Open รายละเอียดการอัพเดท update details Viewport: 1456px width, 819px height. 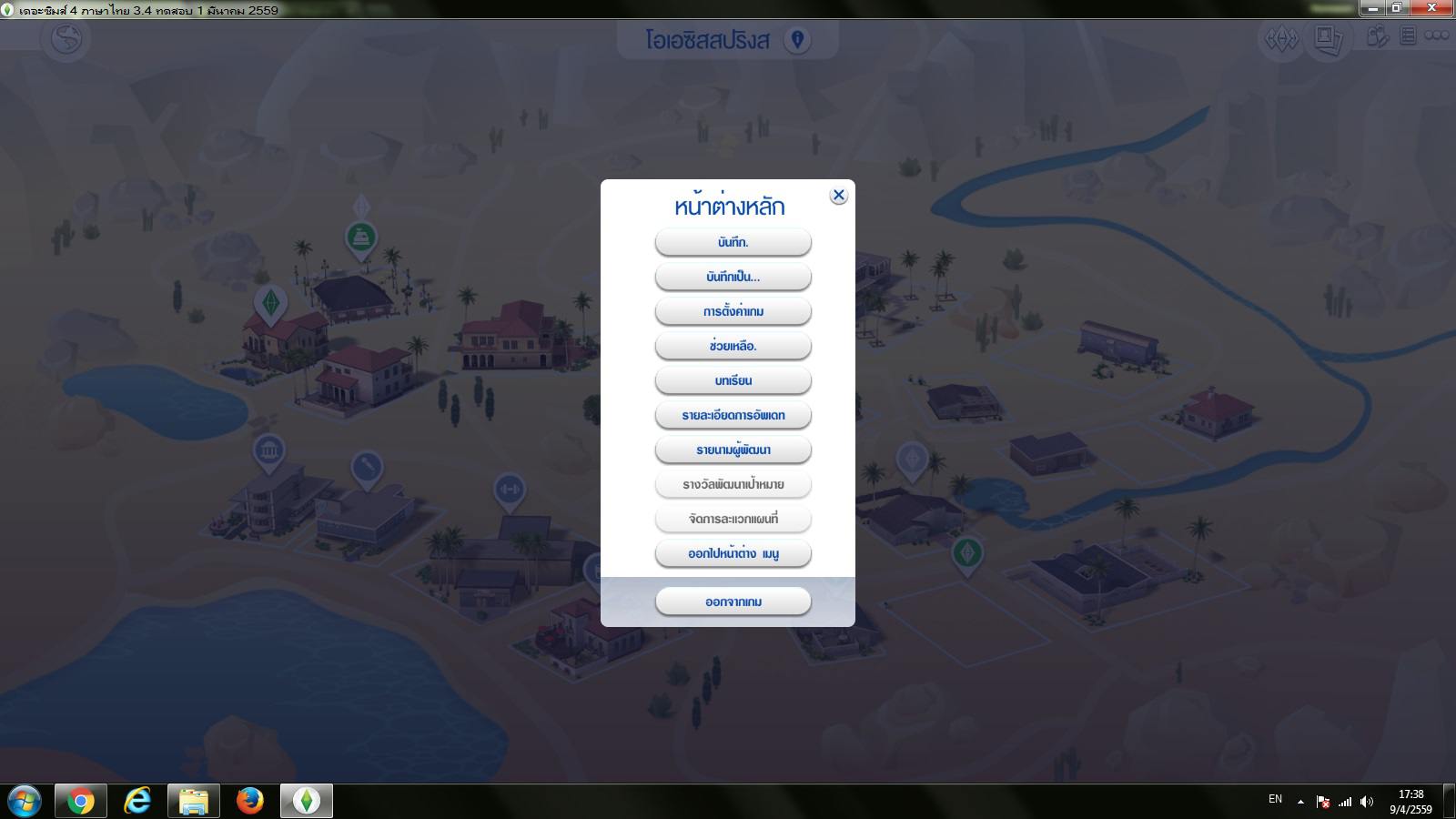click(x=733, y=415)
